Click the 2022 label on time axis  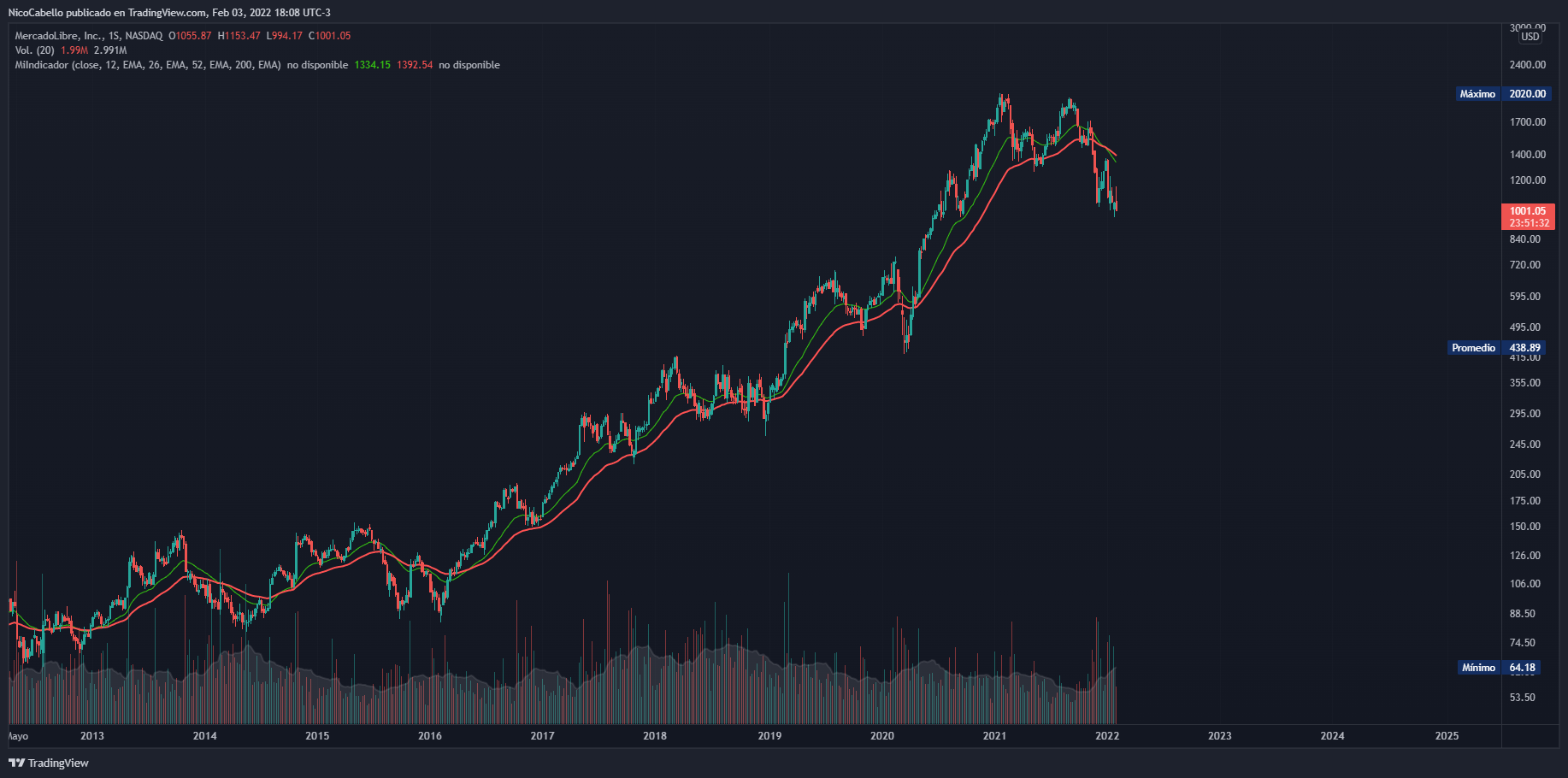coord(1107,736)
